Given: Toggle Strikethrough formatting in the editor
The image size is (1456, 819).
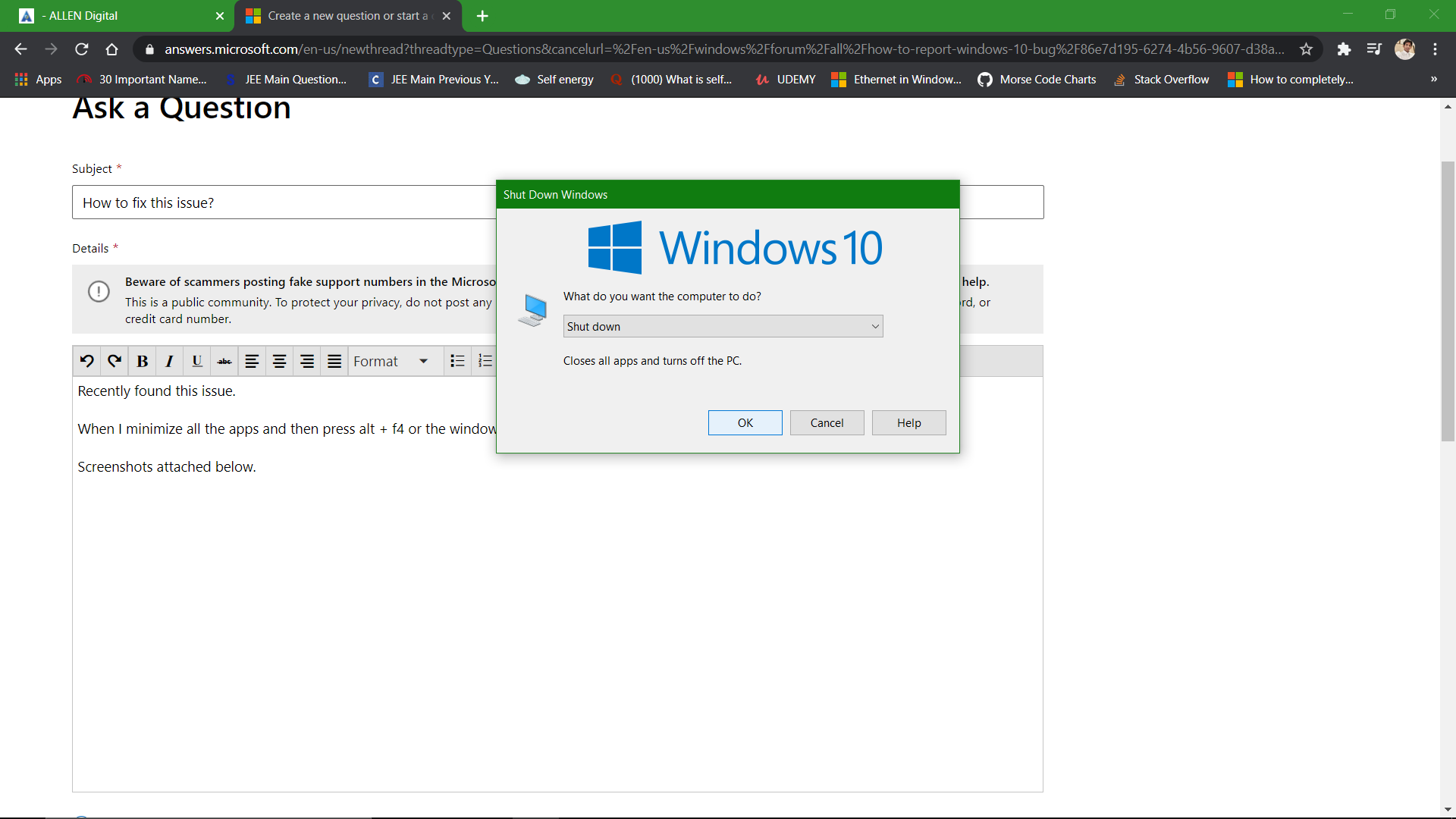Looking at the screenshot, I should point(224,361).
